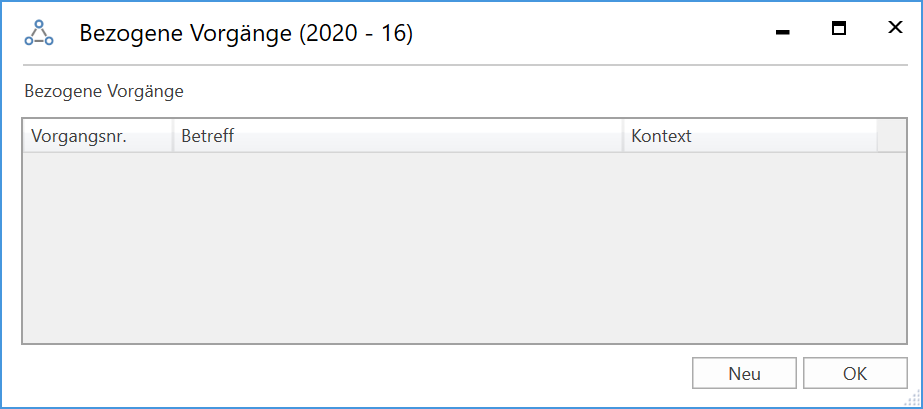Maximize the Bezogene Vorgänge dialog
The image size is (923, 409).
840,29
